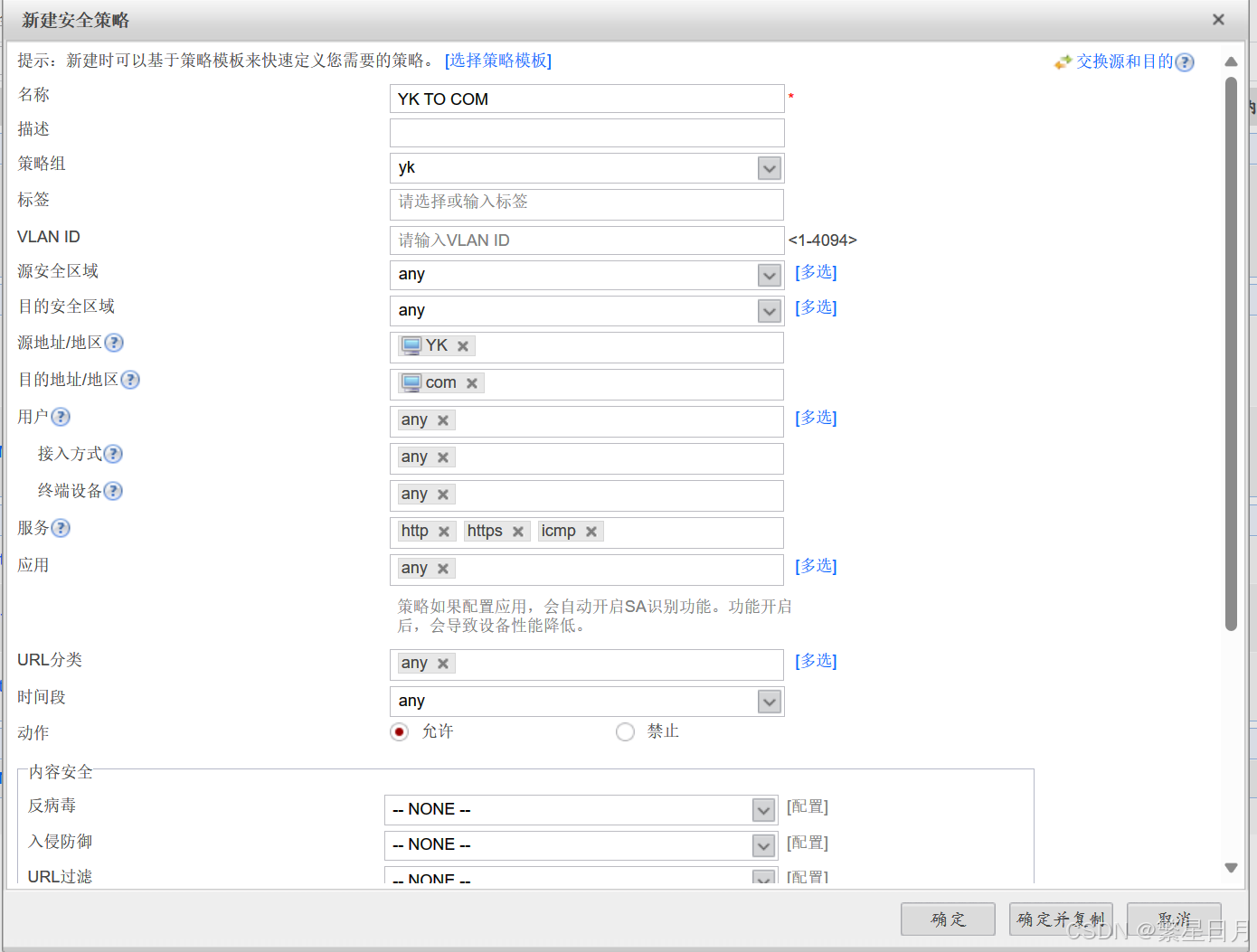Click the VLAN ID input field
This screenshot has width=1257, height=952.
(587, 240)
